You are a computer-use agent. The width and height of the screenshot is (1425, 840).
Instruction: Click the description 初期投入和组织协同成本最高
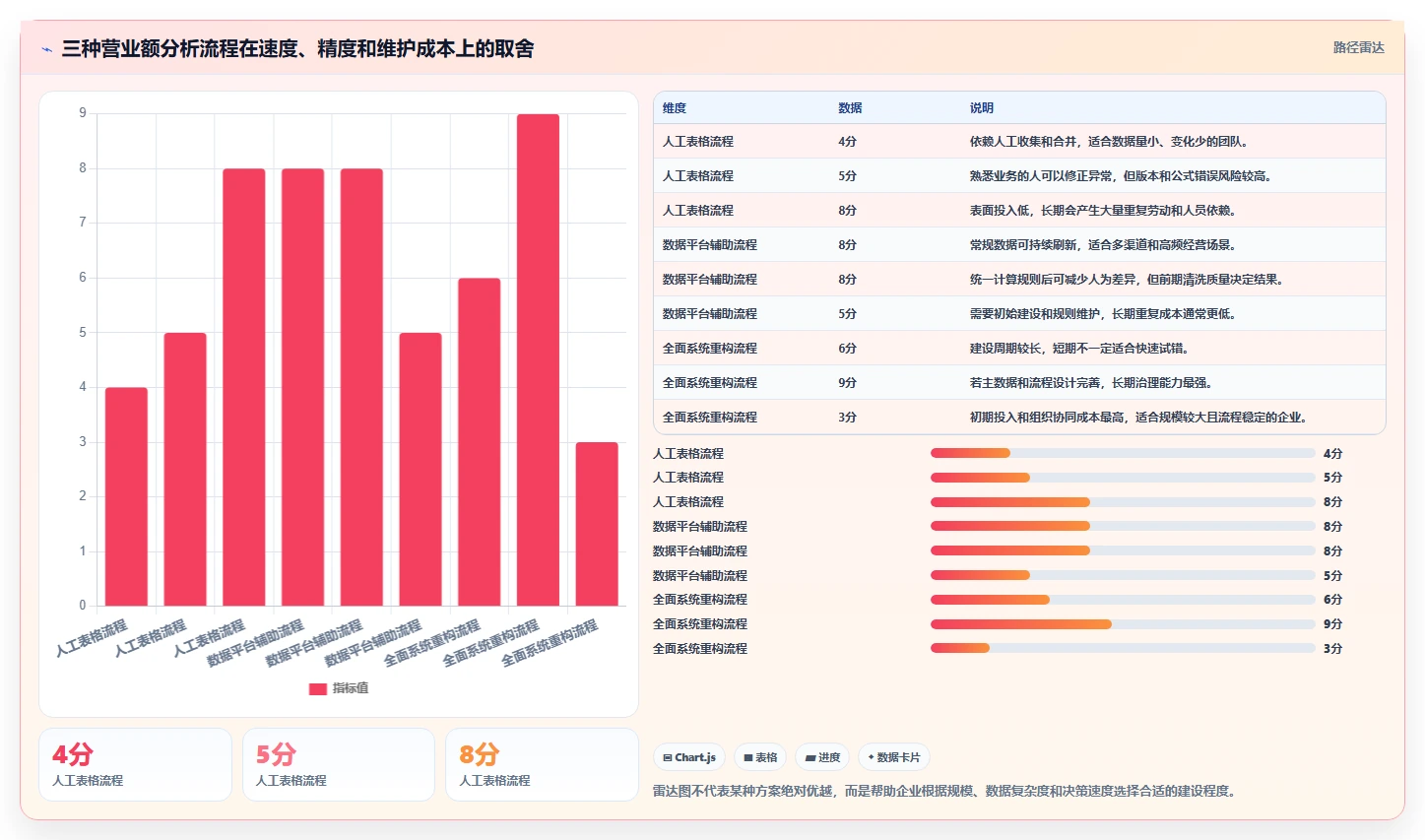click(x=1138, y=418)
